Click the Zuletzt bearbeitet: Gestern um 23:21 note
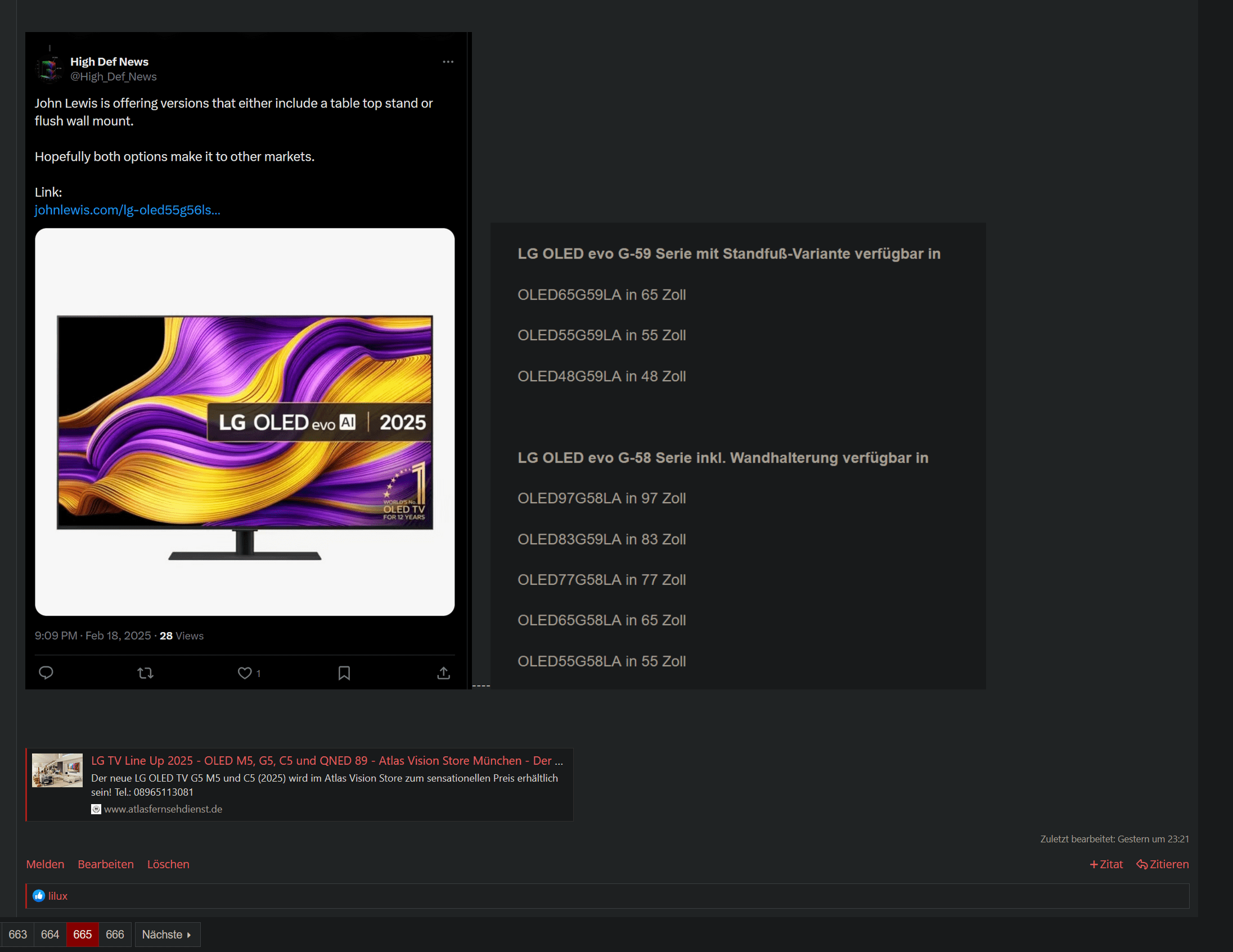 1114,839
